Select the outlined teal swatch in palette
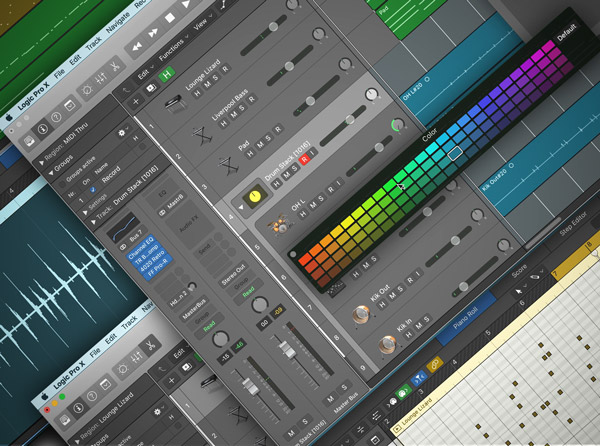Image resolution: width=600 pixels, height=446 pixels. click(455, 153)
